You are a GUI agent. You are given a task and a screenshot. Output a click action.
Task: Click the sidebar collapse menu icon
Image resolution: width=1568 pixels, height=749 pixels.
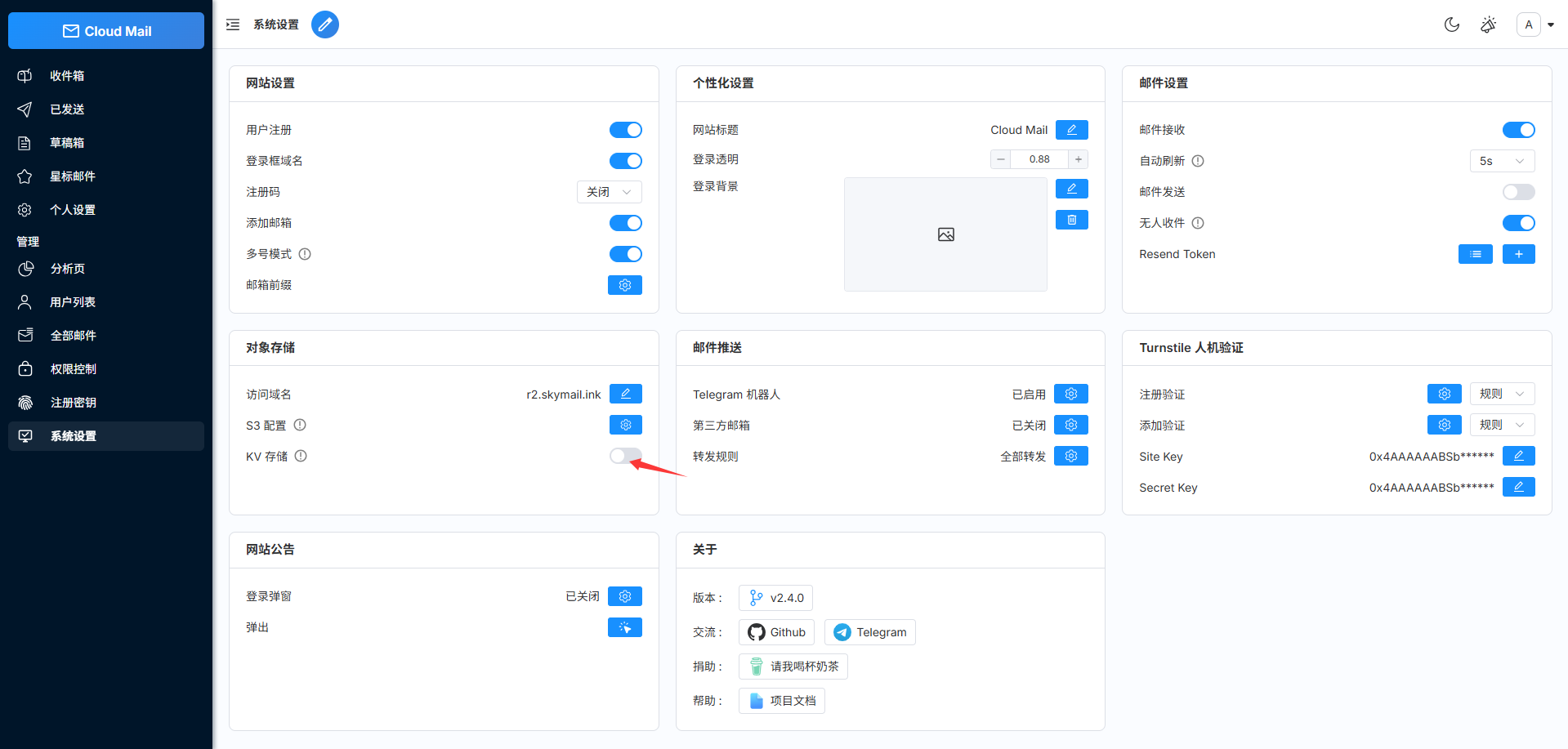(x=233, y=25)
